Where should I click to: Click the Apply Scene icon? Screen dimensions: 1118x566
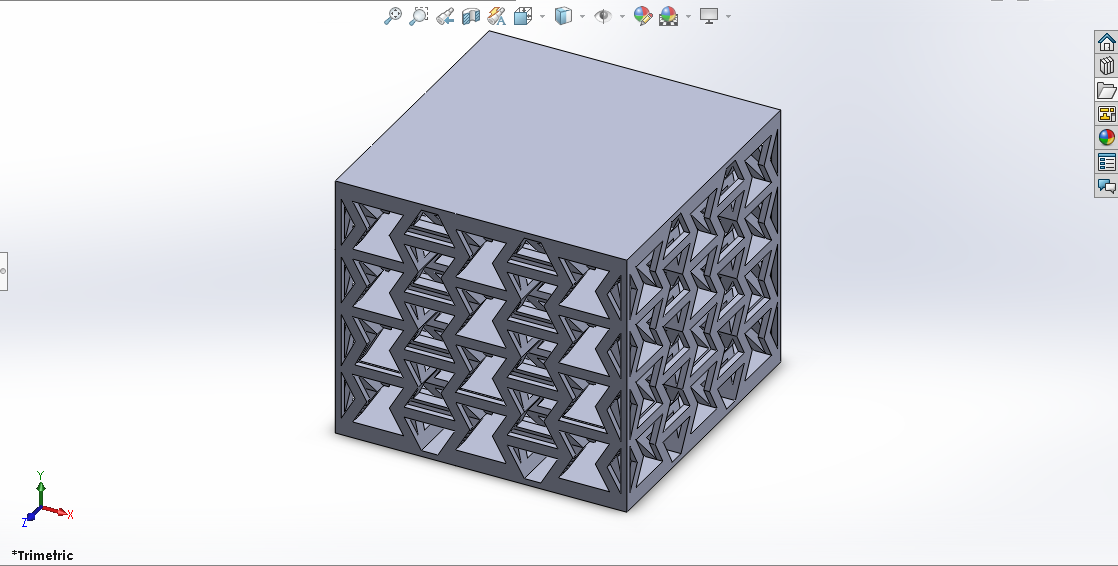[x=668, y=16]
